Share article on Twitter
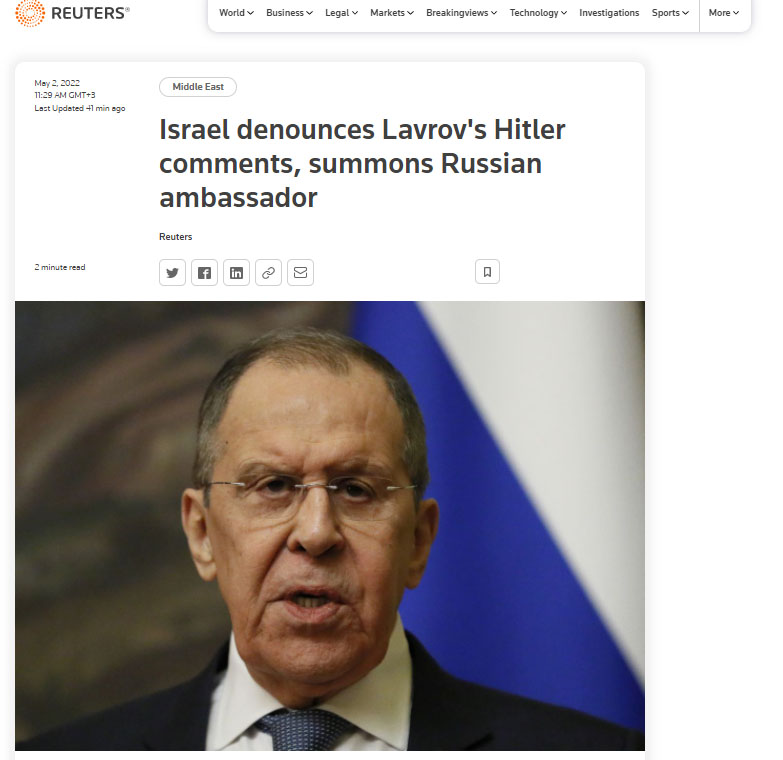 [172, 273]
